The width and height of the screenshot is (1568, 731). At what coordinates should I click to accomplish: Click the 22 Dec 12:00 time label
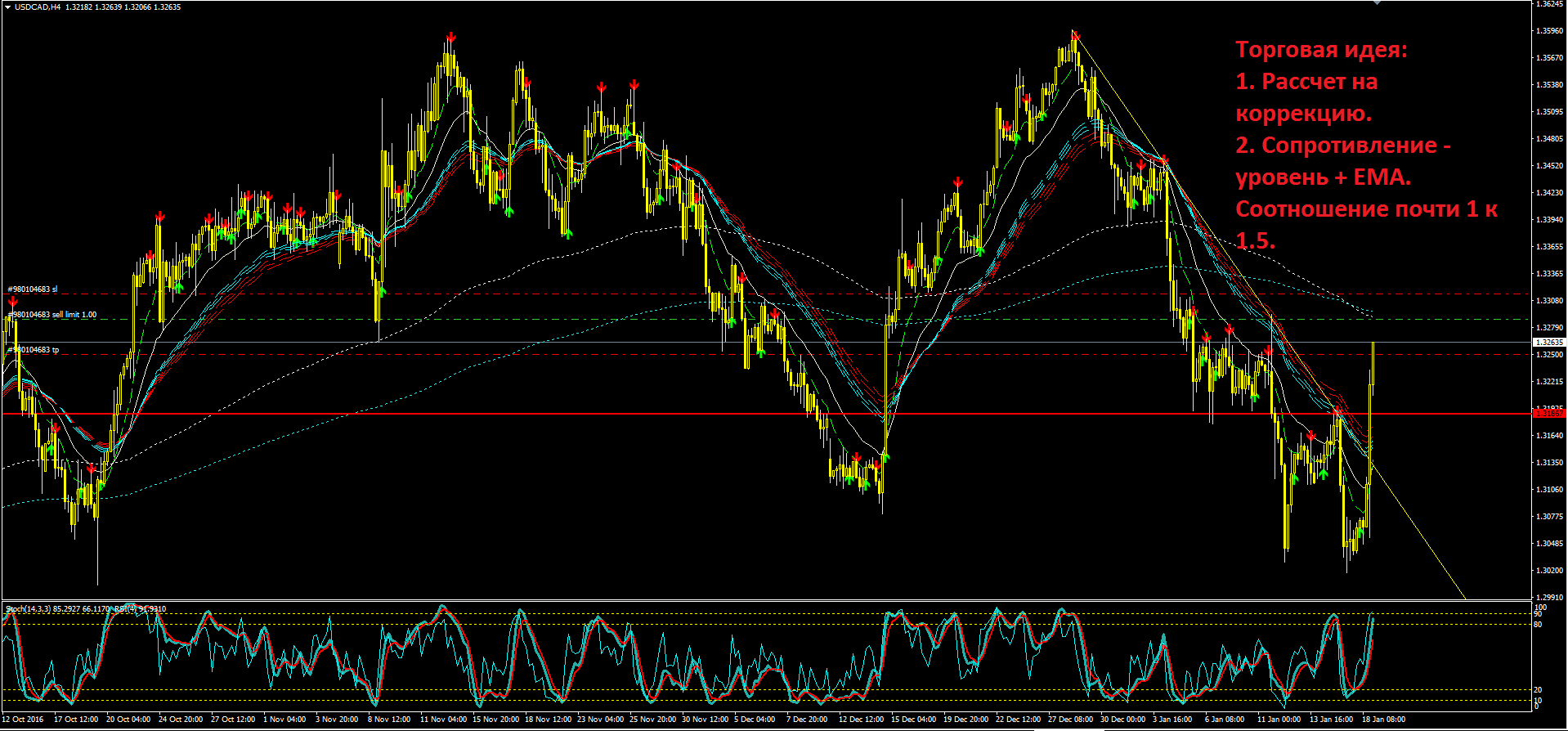coord(1019,720)
